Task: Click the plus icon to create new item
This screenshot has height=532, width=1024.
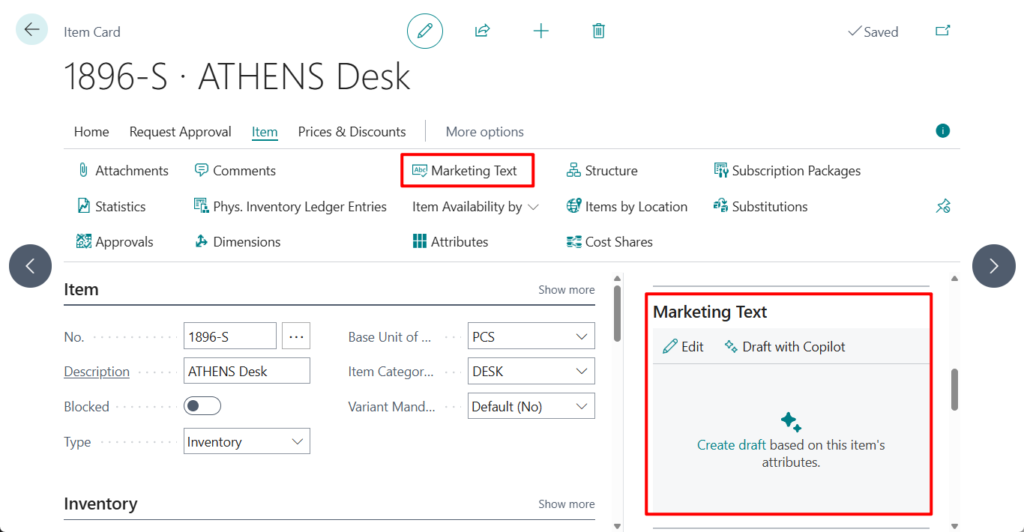Action: [x=541, y=31]
